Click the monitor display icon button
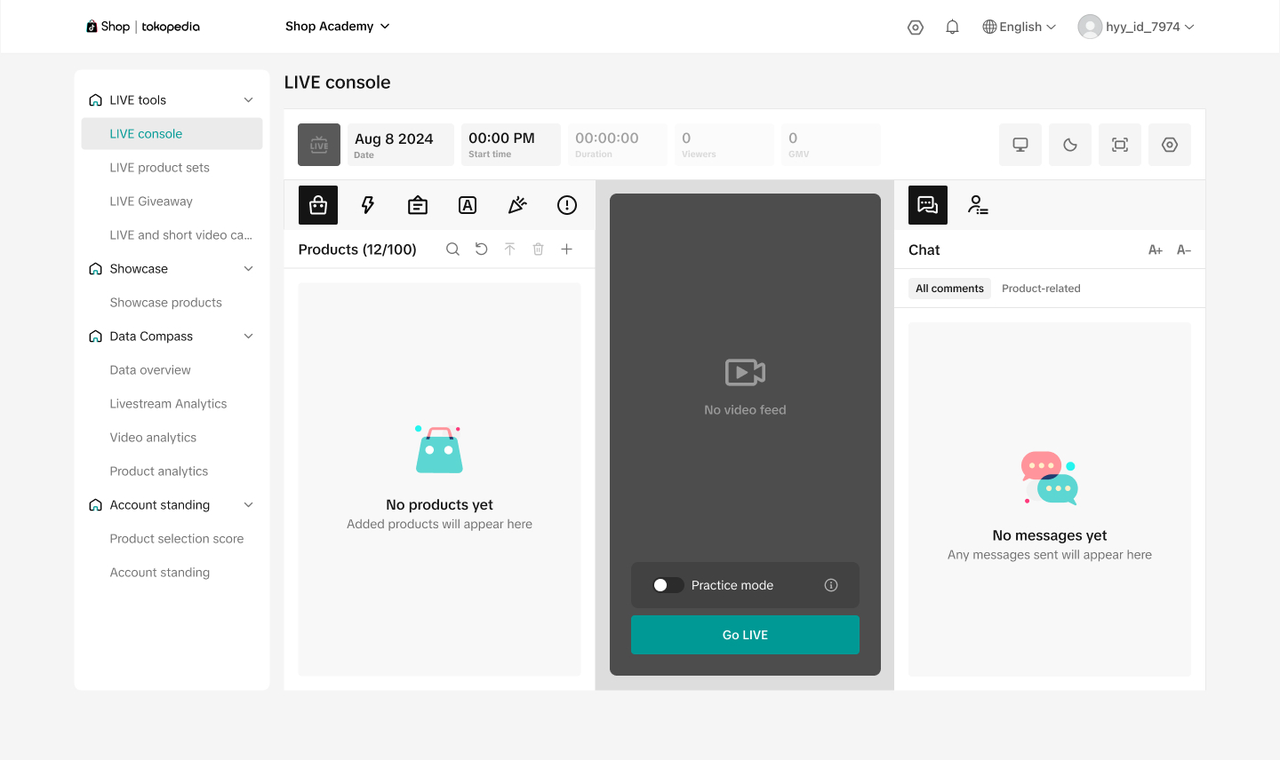 pyautogui.click(x=1021, y=145)
